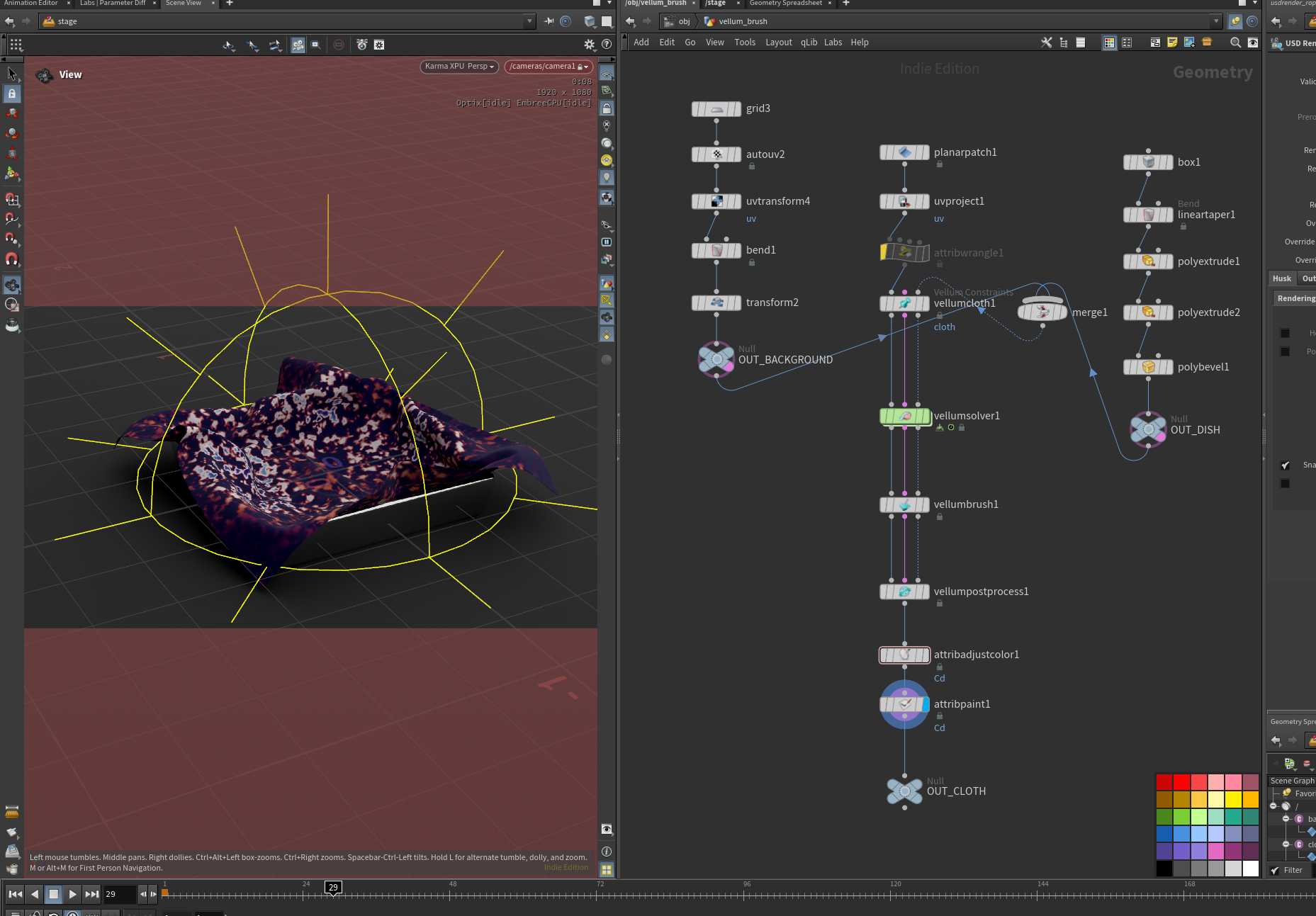
Task: Open the Layout menu
Action: [x=779, y=43]
